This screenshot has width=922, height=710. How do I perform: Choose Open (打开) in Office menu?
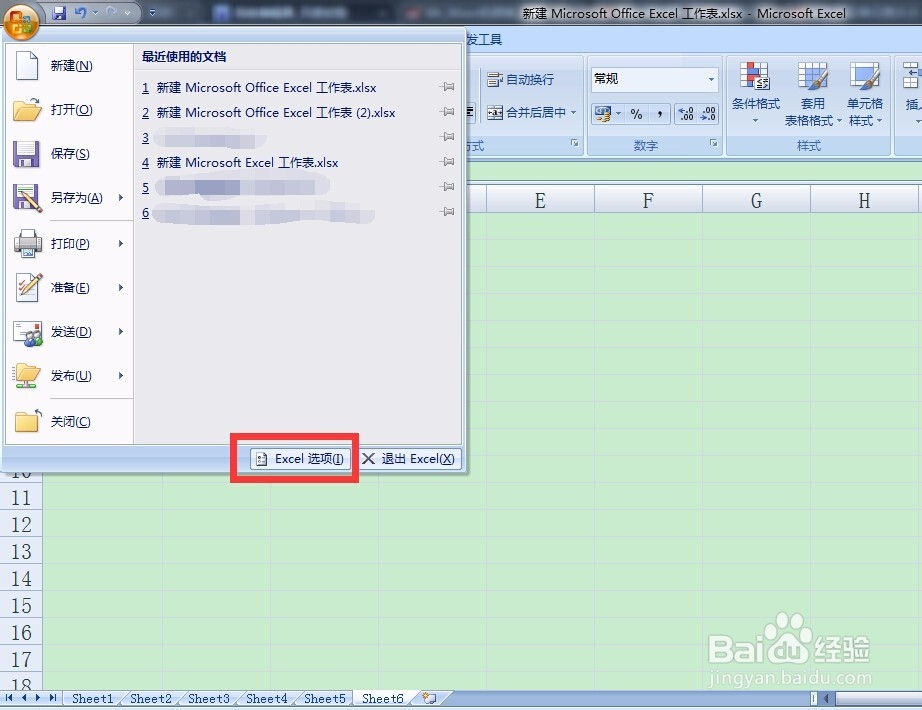[x=71, y=109]
